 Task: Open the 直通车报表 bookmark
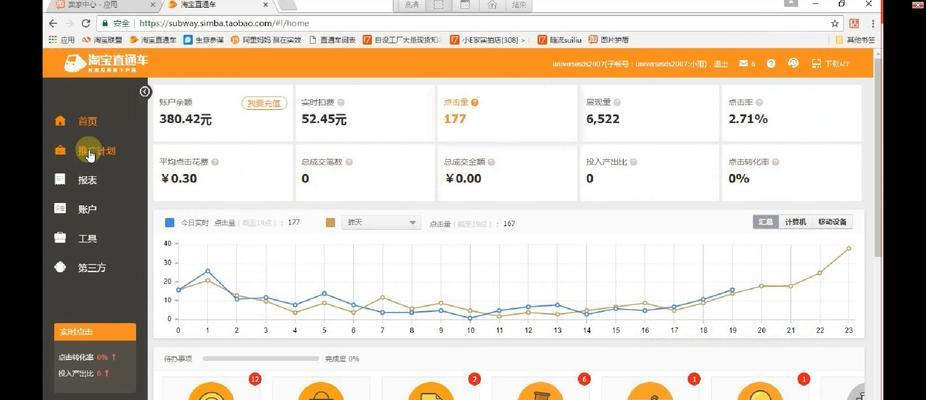(332, 40)
